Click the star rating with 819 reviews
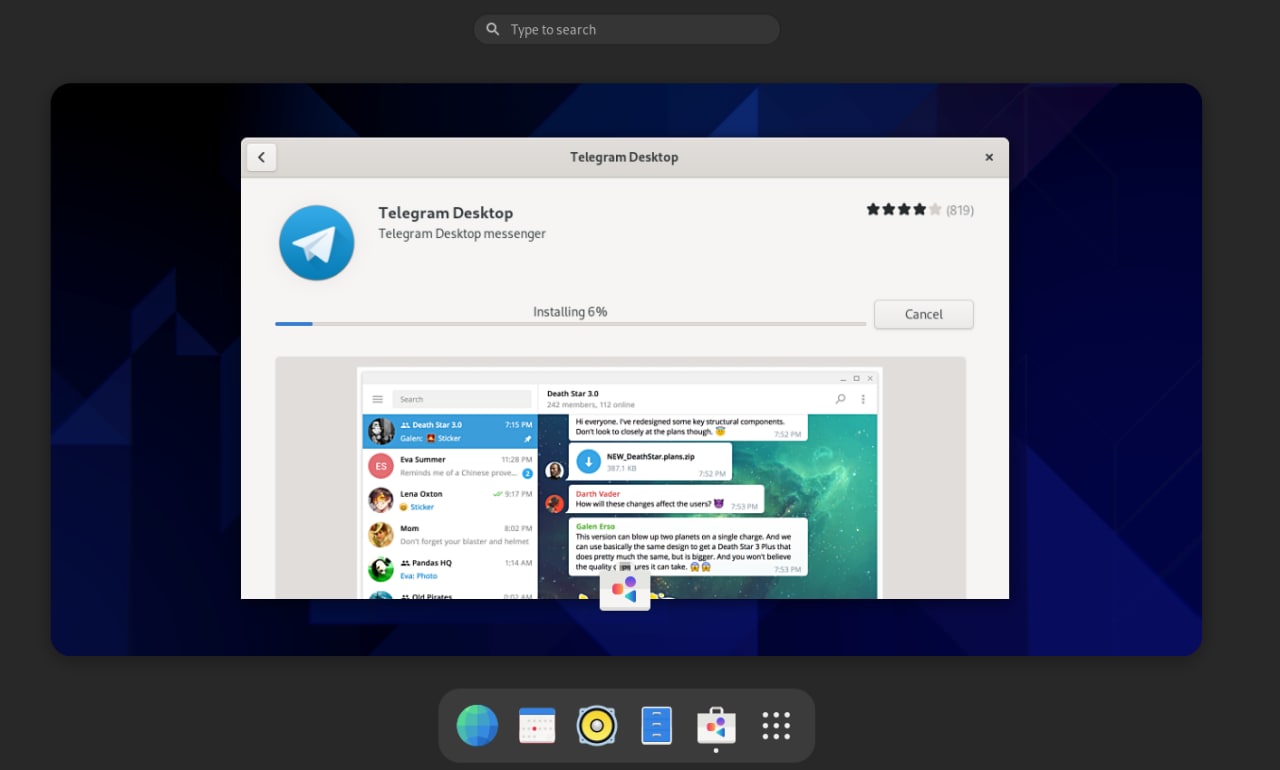This screenshot has width=1280, height=770. (904, 210)
